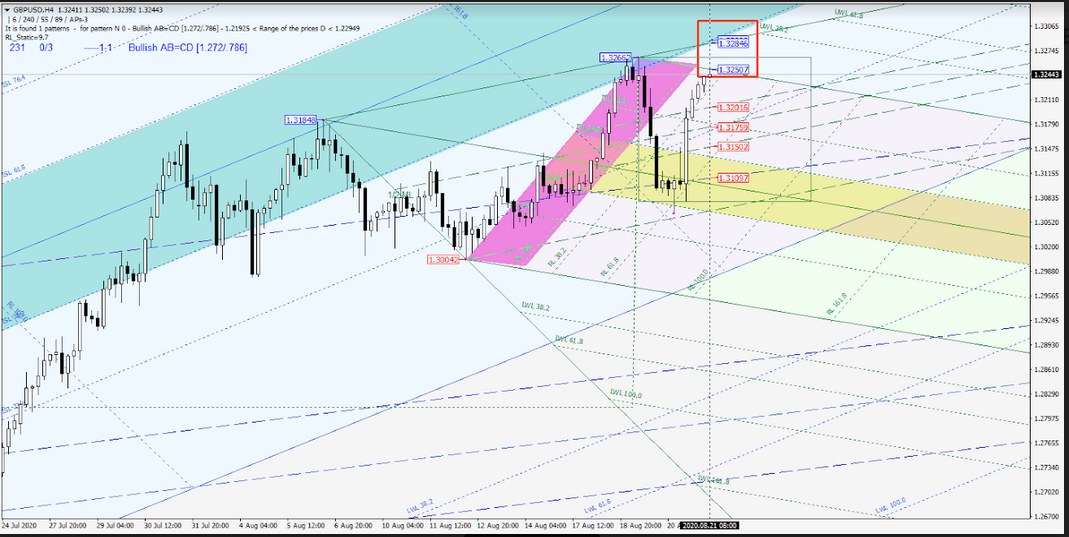1069x537 pixels.
Task: Select the 1.31502 red price label
Action: pyautogui.click(x=732, y=147)
